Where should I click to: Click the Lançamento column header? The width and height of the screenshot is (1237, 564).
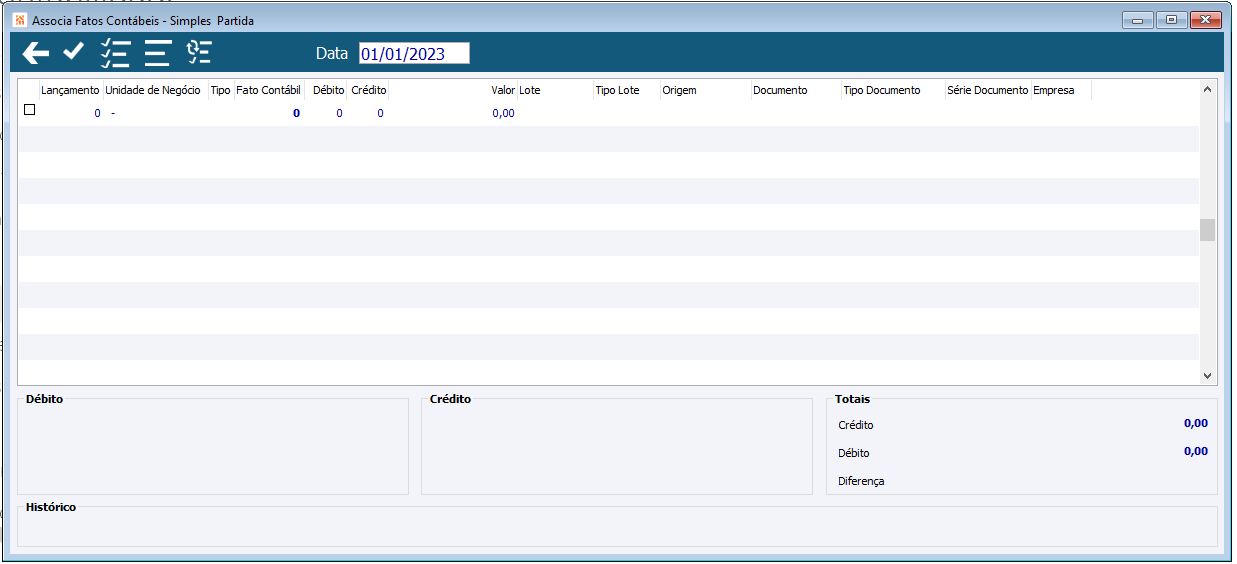(x=71, y=90)
